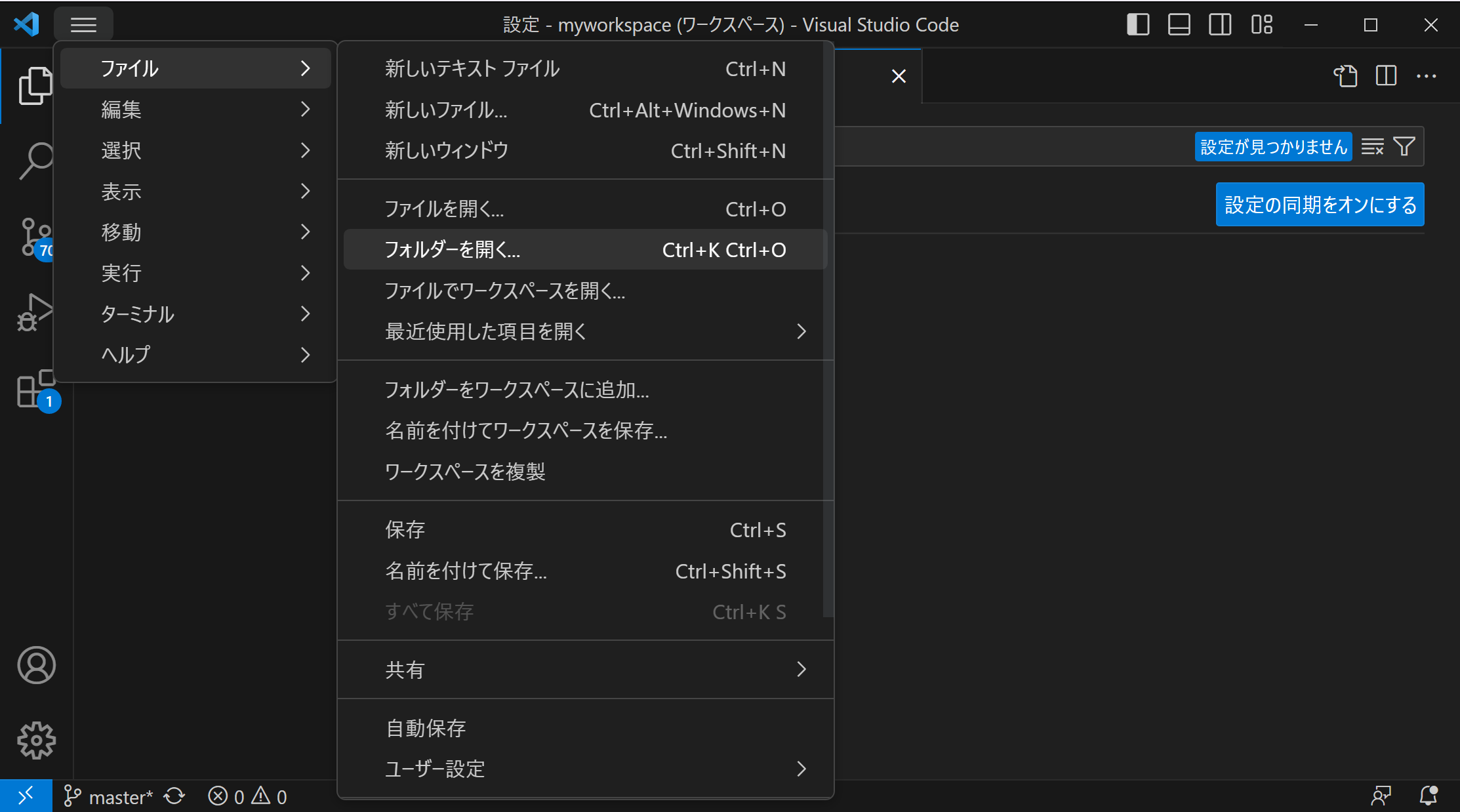Expand the ユーザー設定 submenu
1460x812 pixels.
point(585,769)
